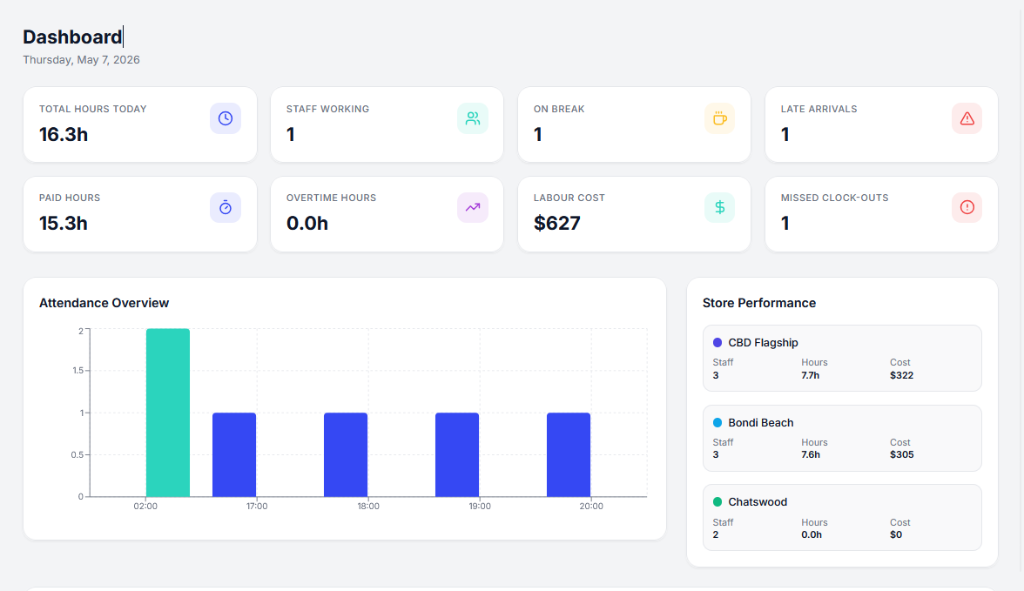Click the 20:00 axis label
Screen dimensions: 1024x591
point(591,506)
